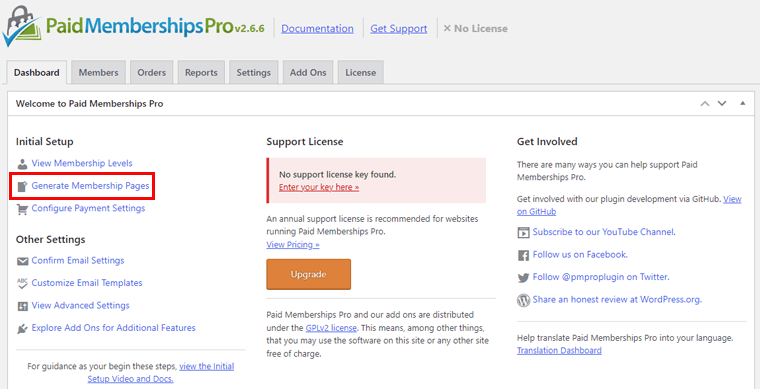Open the Documentation link in header
The width and height of the screenshot is (760, 389).
[x=317, y=29]
